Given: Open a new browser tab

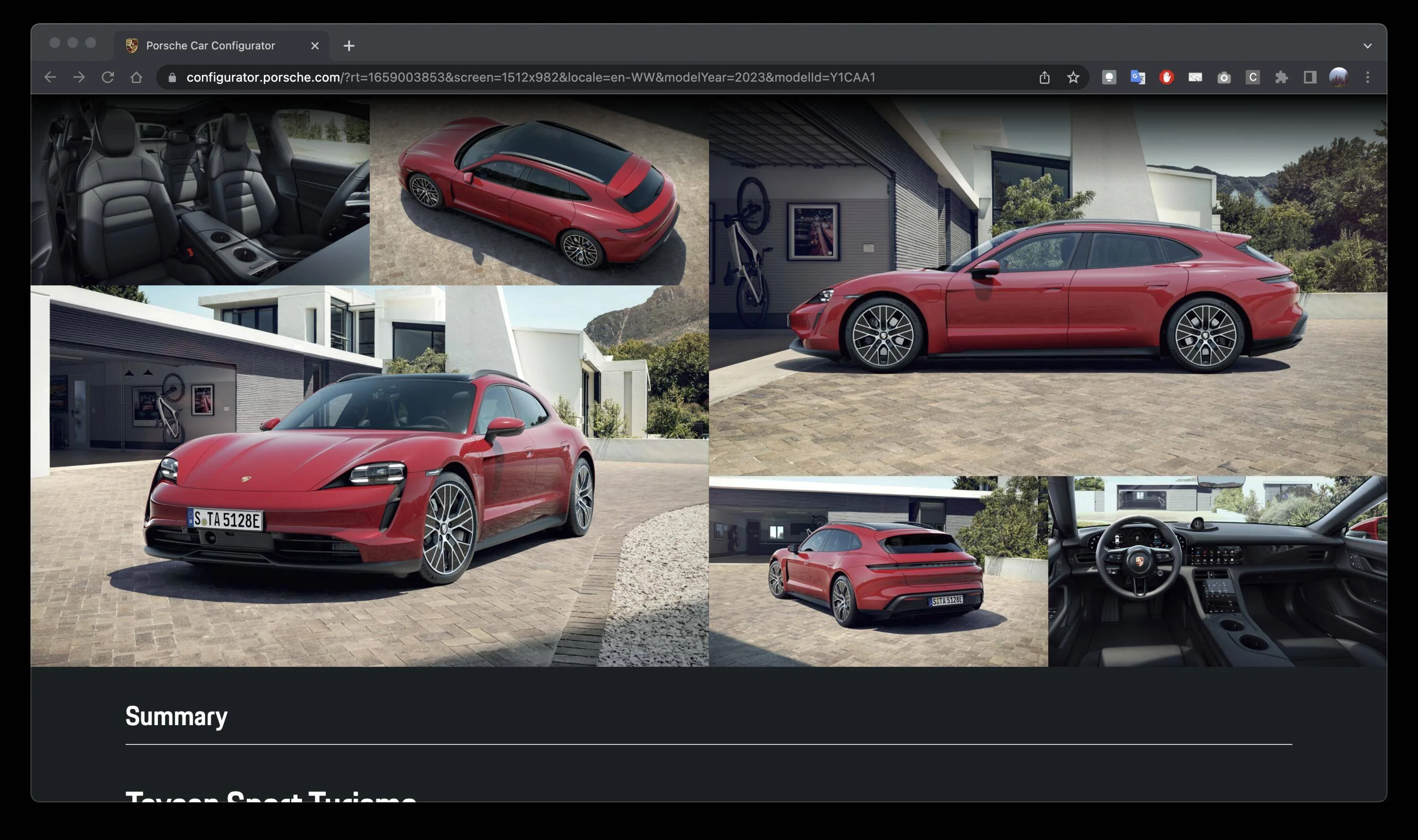Looking at the screenshot, I should pos(349,46).
